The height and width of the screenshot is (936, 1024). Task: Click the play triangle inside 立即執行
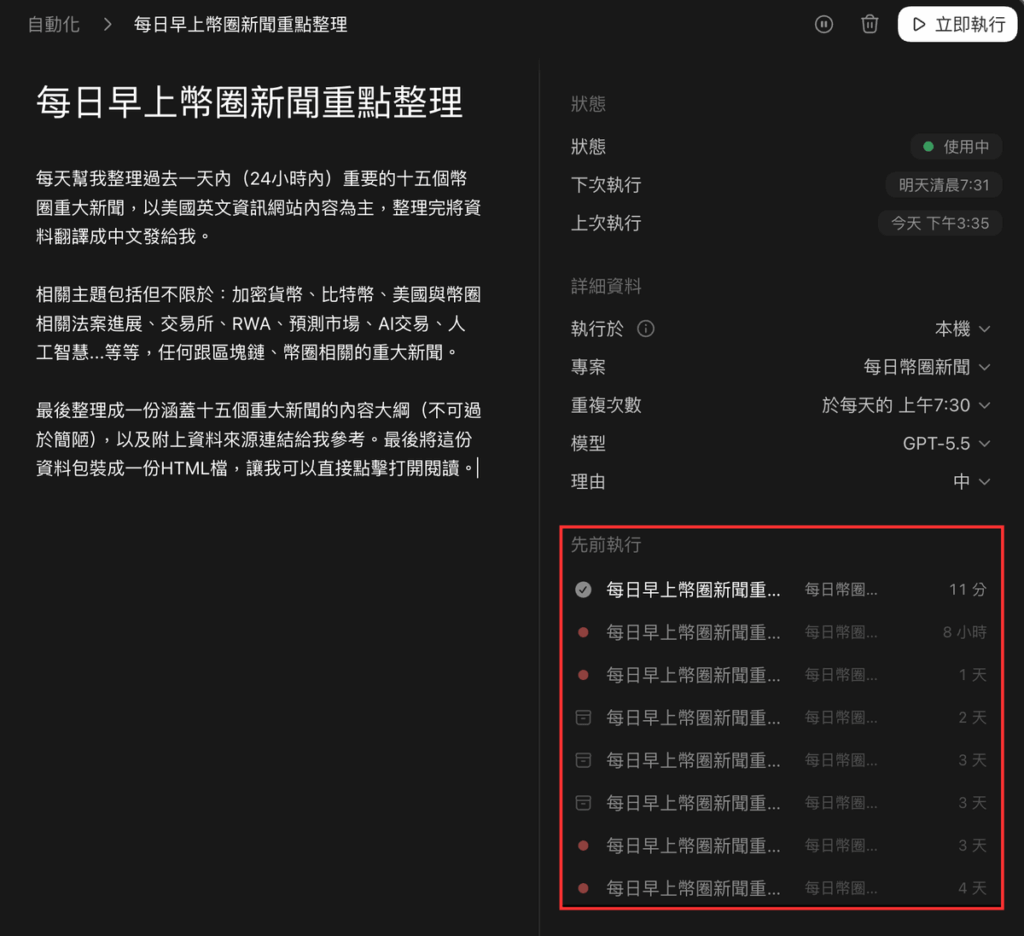pyautogui.click(x=919, y=25)
